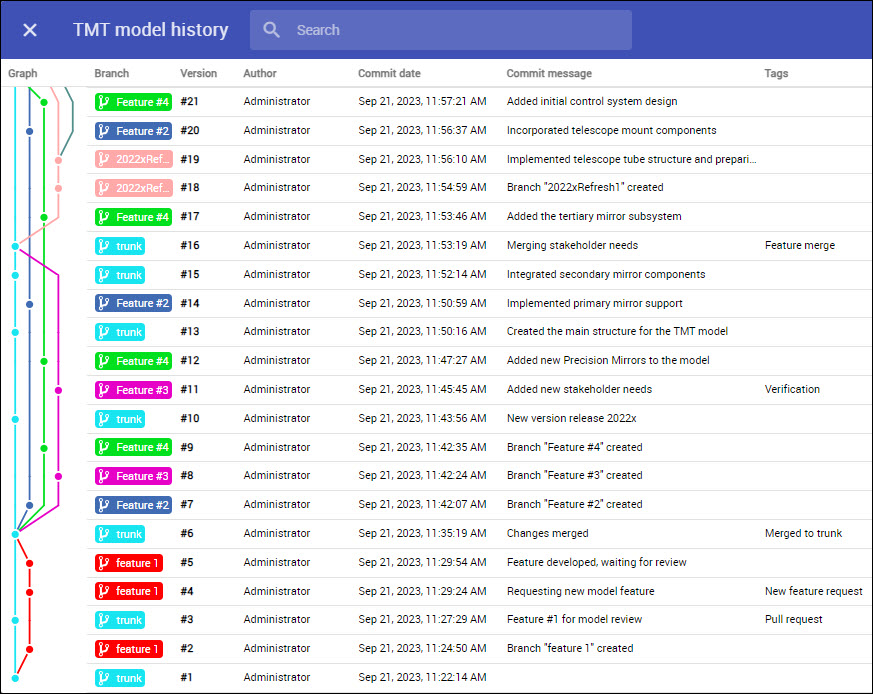Select message 'Integrated secondary mirror components'

tap(606, 274)
